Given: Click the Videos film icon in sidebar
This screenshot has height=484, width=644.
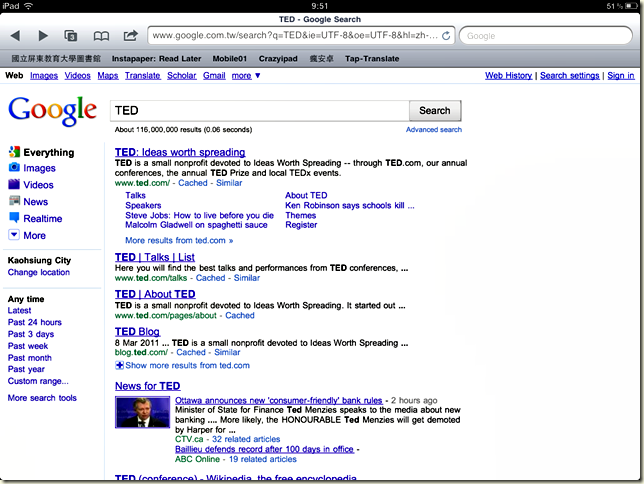Looking at the screenshot, I should (x=14, y=184).
